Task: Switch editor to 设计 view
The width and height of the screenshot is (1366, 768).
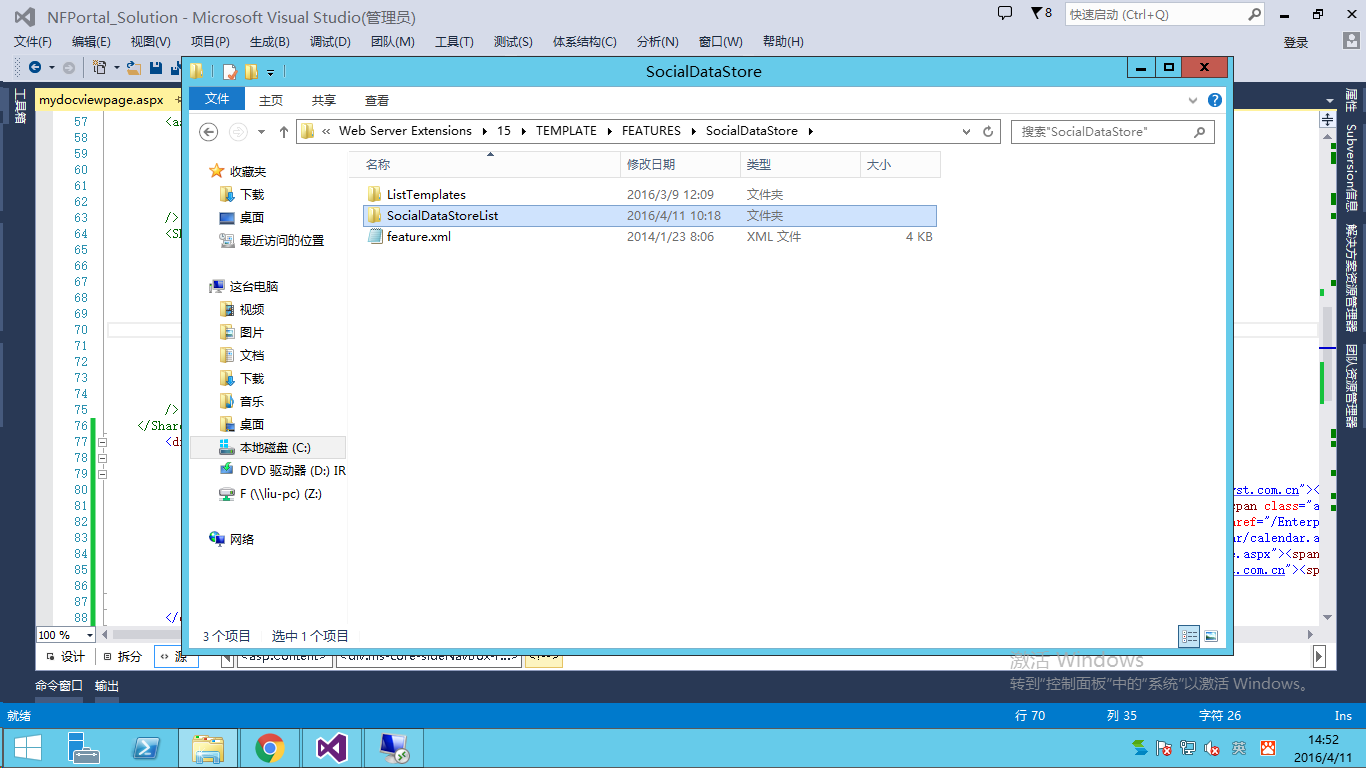Action: (64, 657)
